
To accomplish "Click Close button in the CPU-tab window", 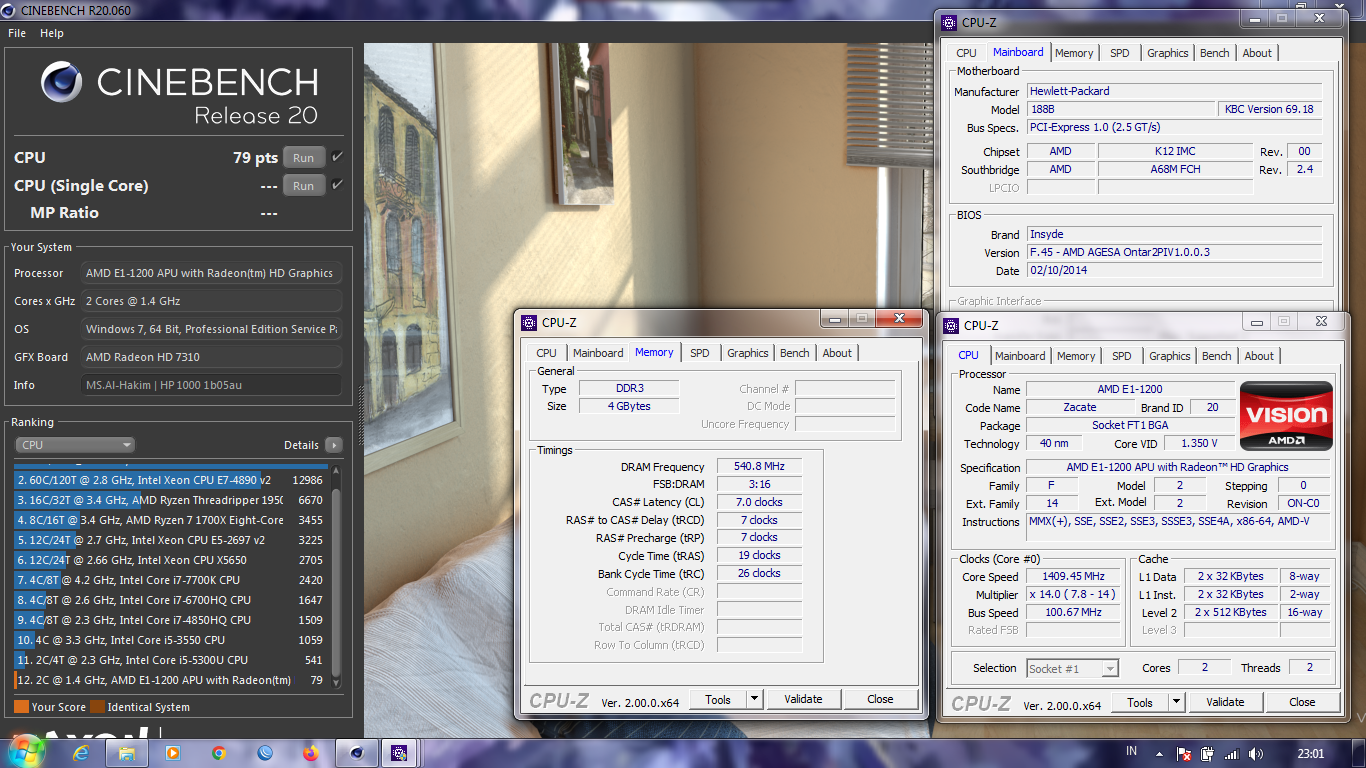I will (x=1302, y=702).
